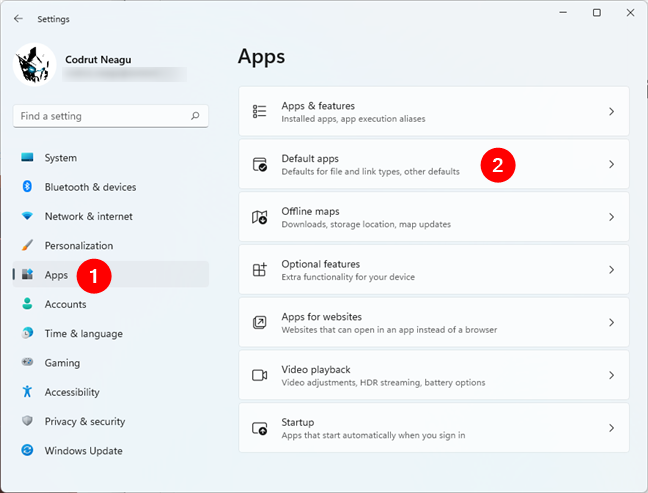Click the Apps & features list icon
648x493 pixels.
pyautogui.click(x=260, y=112)
